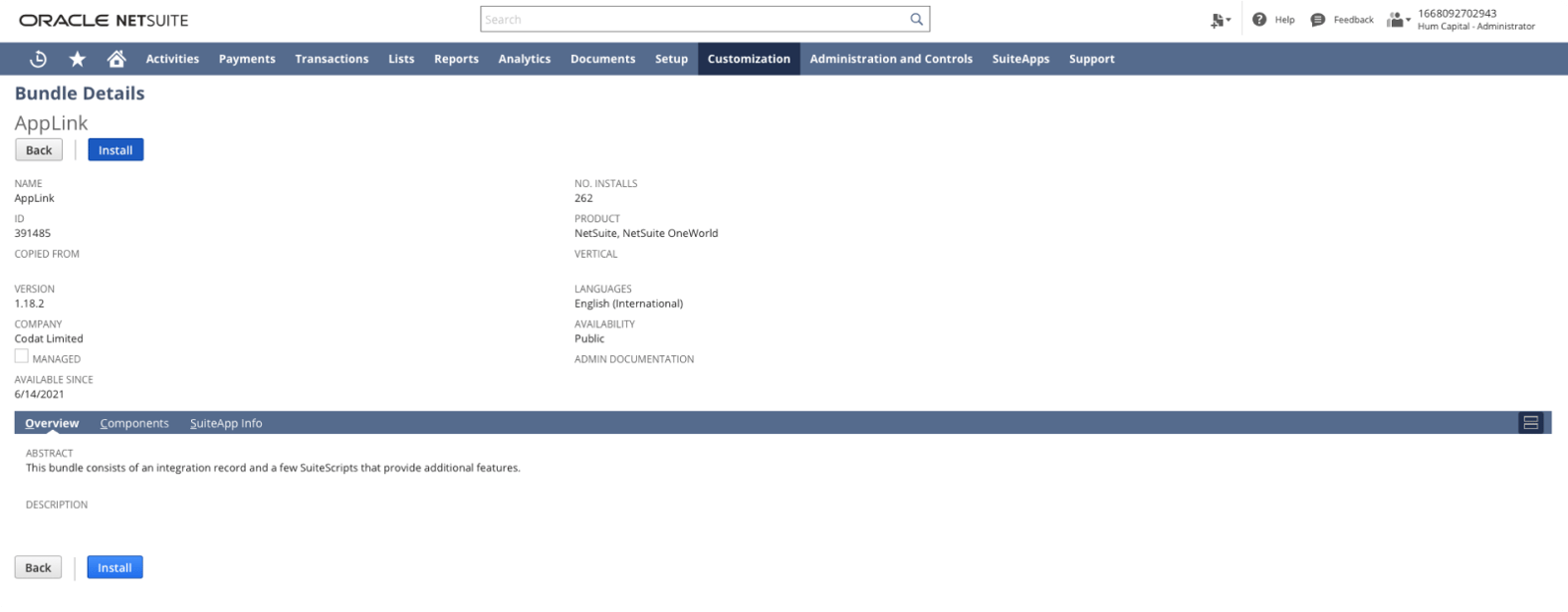Go to the Home icon
Screen dimensions: 1568x612
[x=116, y=59]
